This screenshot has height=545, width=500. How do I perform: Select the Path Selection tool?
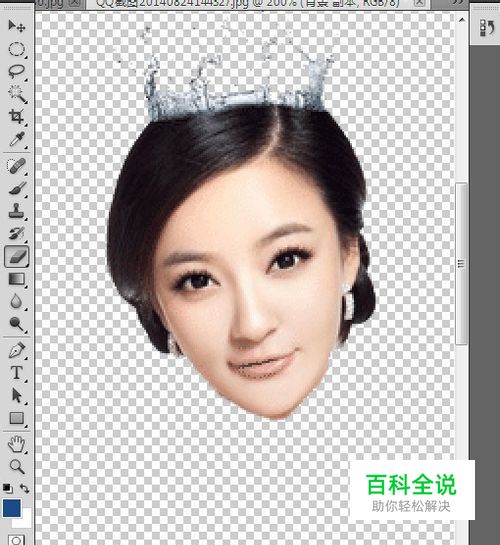[16, 396]
